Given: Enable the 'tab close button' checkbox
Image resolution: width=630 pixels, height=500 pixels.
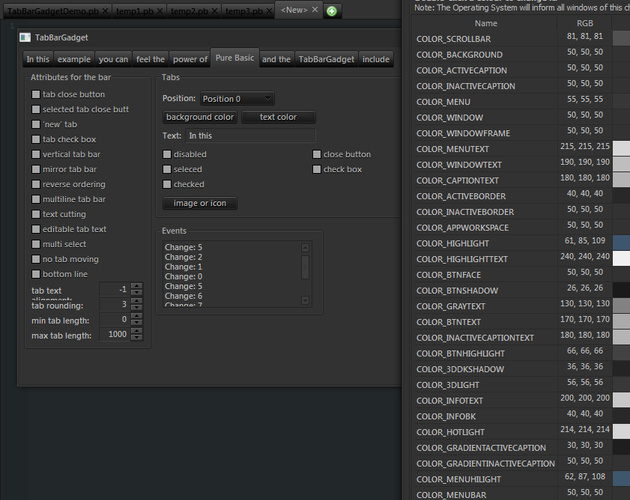Looking at the screenshot, I should pyautogui.click(x=36, y=94).
